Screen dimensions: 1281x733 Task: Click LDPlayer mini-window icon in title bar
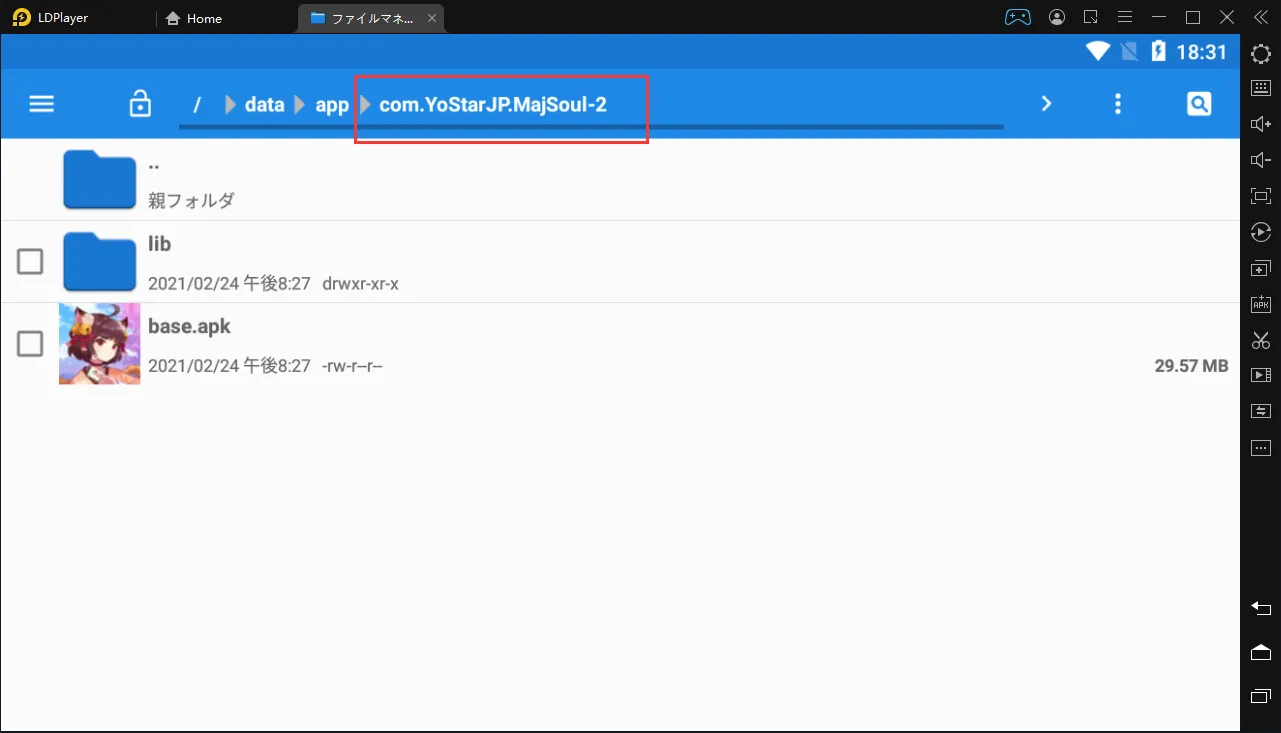click(1091, 17)
